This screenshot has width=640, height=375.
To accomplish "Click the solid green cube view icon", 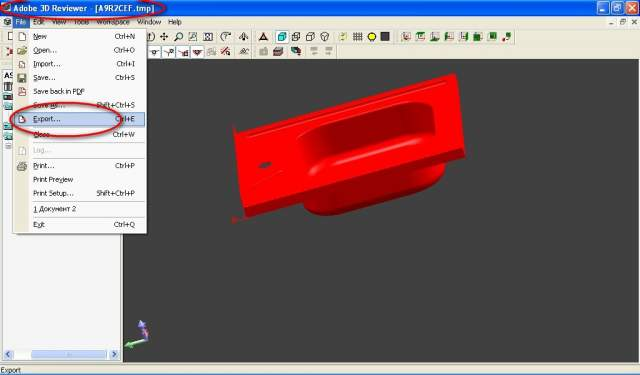I will [x=478, y=37].
